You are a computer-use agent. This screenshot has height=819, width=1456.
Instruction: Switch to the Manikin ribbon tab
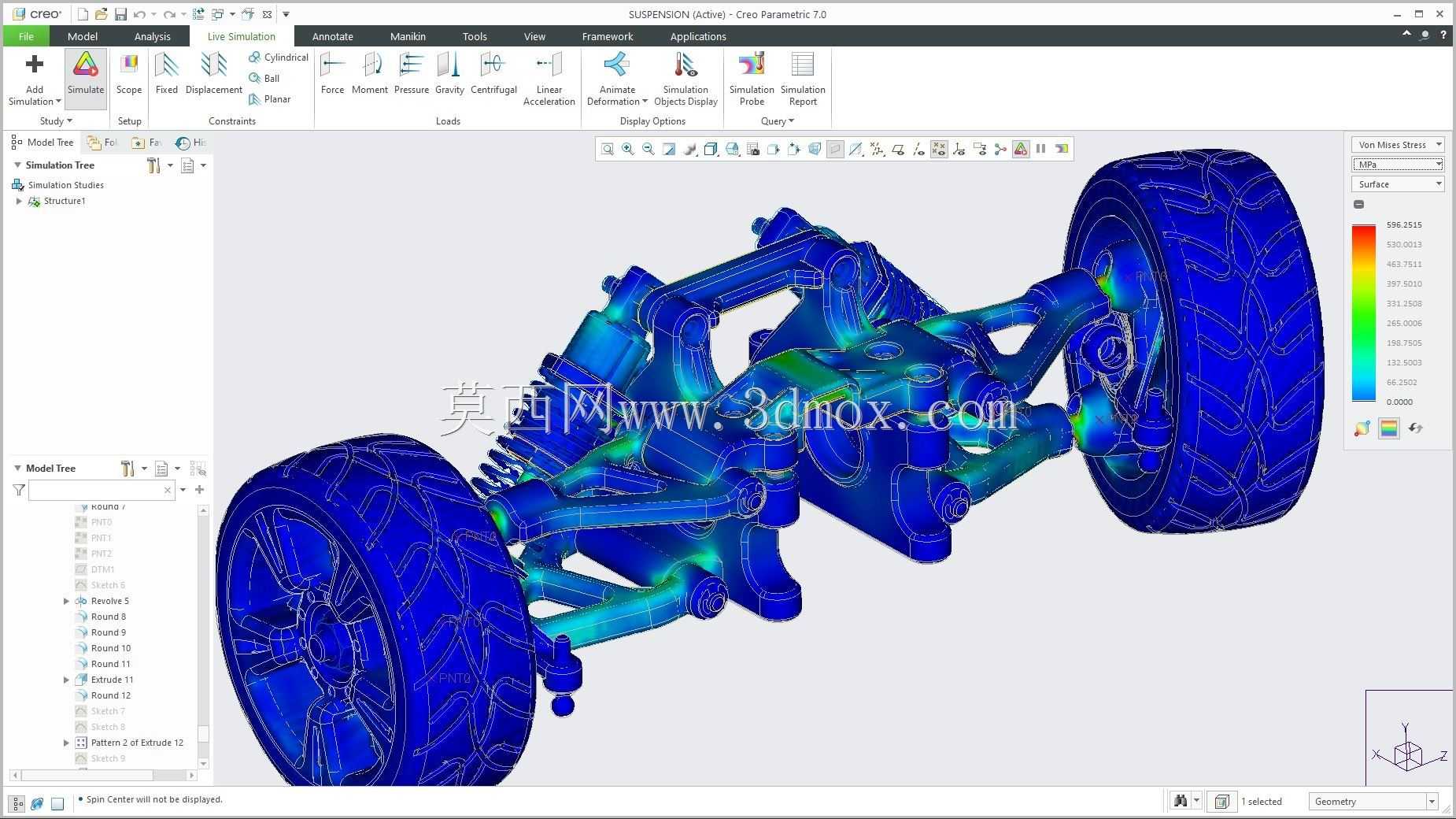[x=408, y=36]
